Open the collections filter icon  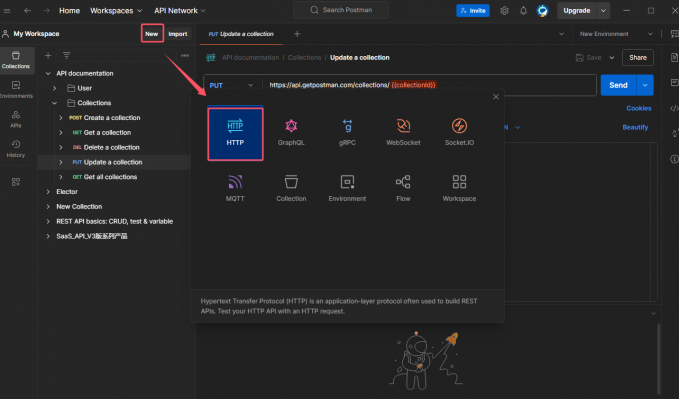tap(66, 55)
